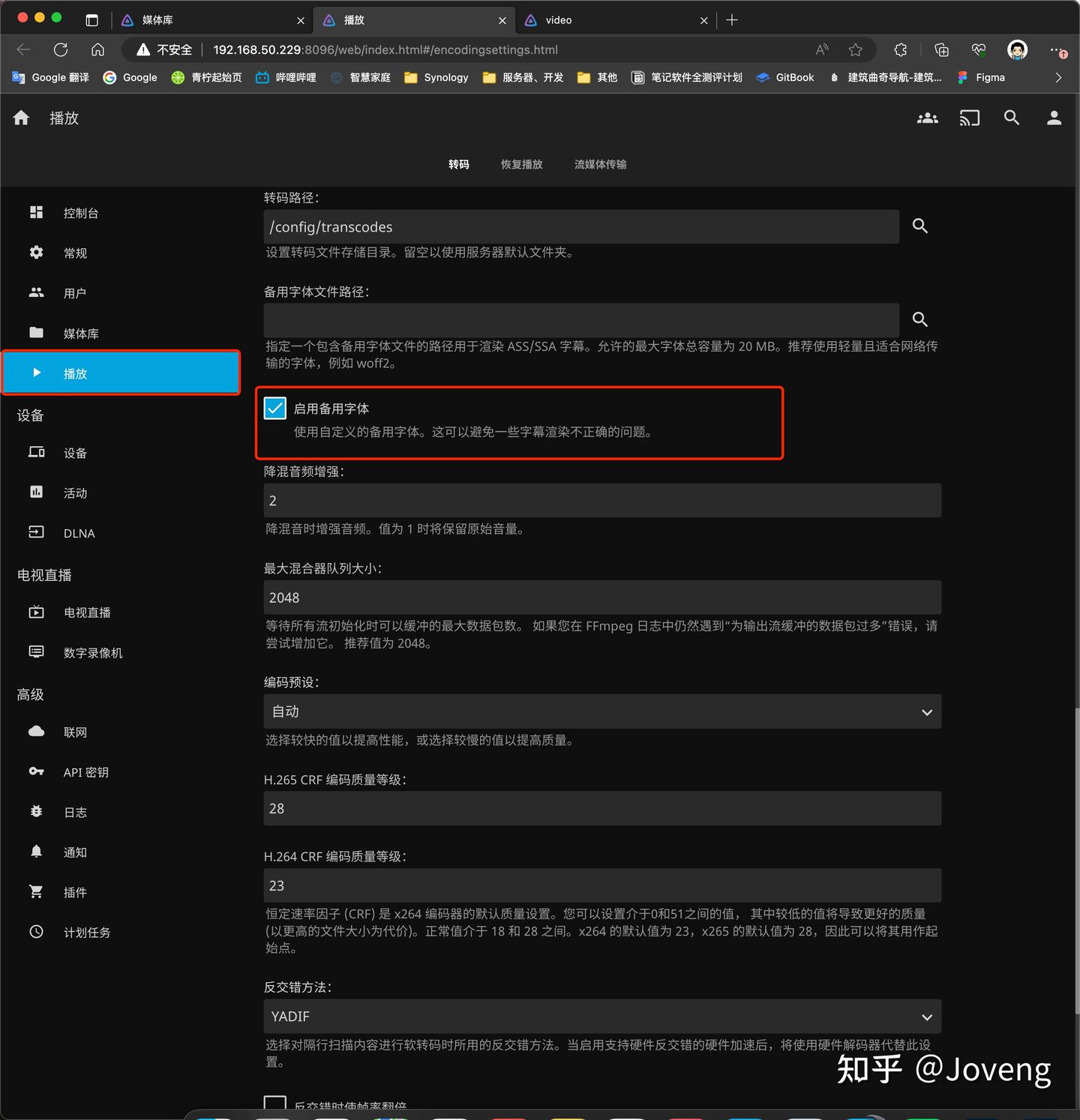The width and height of the screenshot is (1080, 1120).
Task: Browse for transcode path with search icon
Action: pos(920,226)
